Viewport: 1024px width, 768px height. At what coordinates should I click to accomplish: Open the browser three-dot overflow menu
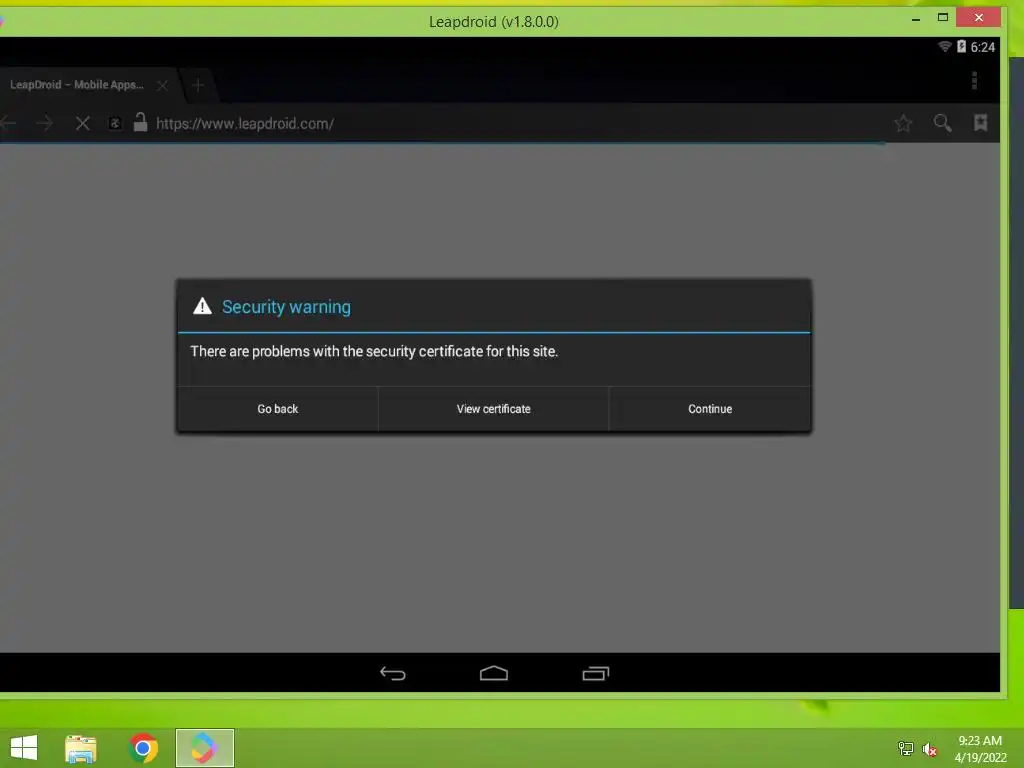(x=974, y=81)
